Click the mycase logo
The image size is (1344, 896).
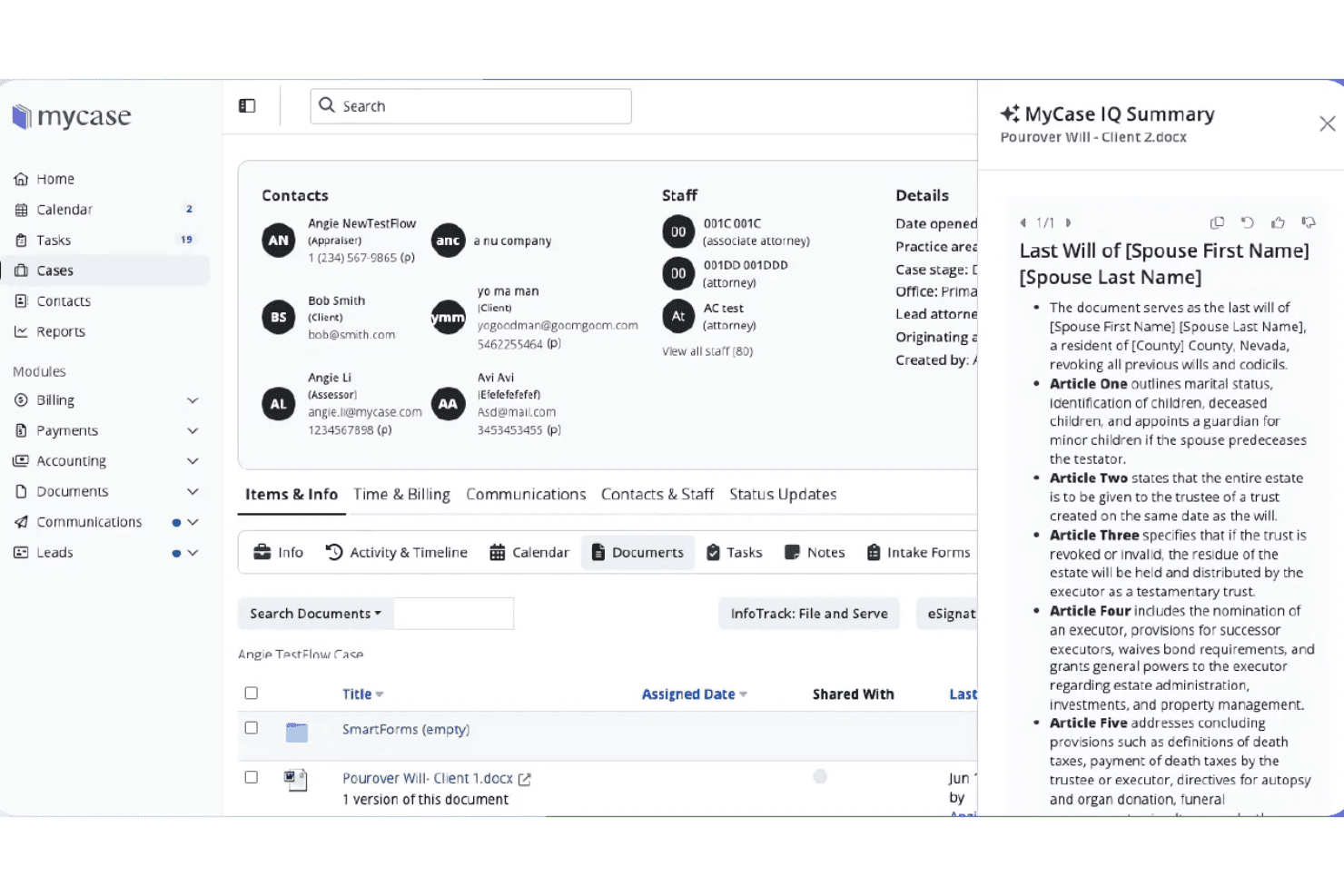(x=72, y=116)
